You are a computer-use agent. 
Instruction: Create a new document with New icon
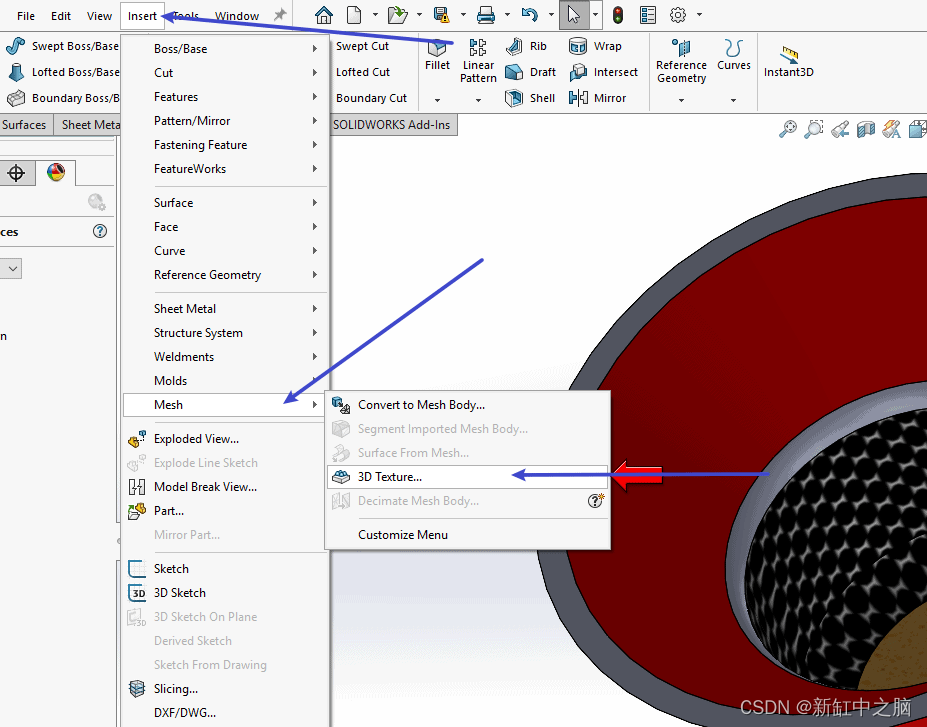coord(354,15)
